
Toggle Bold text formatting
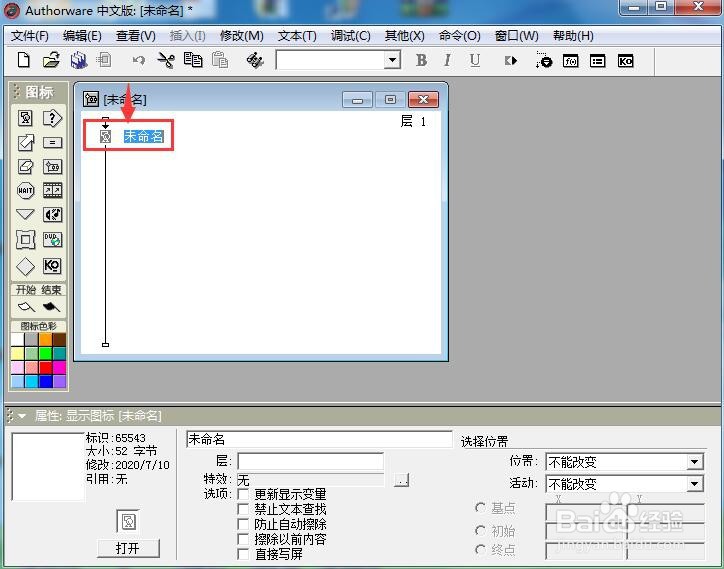click(x=421, y=61)
